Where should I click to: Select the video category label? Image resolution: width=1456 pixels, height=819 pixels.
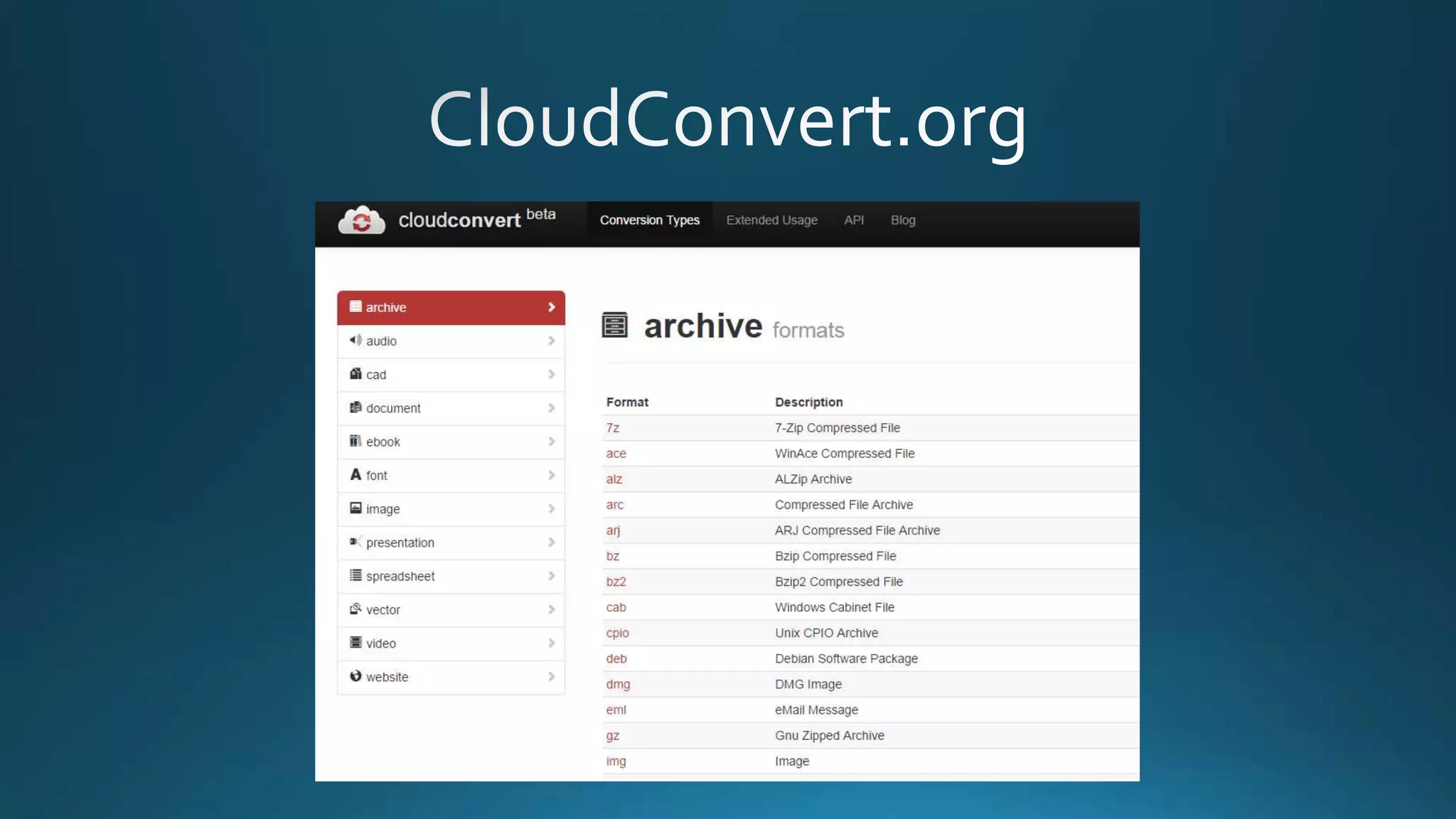pyautogui.click(x=381, y=643)
